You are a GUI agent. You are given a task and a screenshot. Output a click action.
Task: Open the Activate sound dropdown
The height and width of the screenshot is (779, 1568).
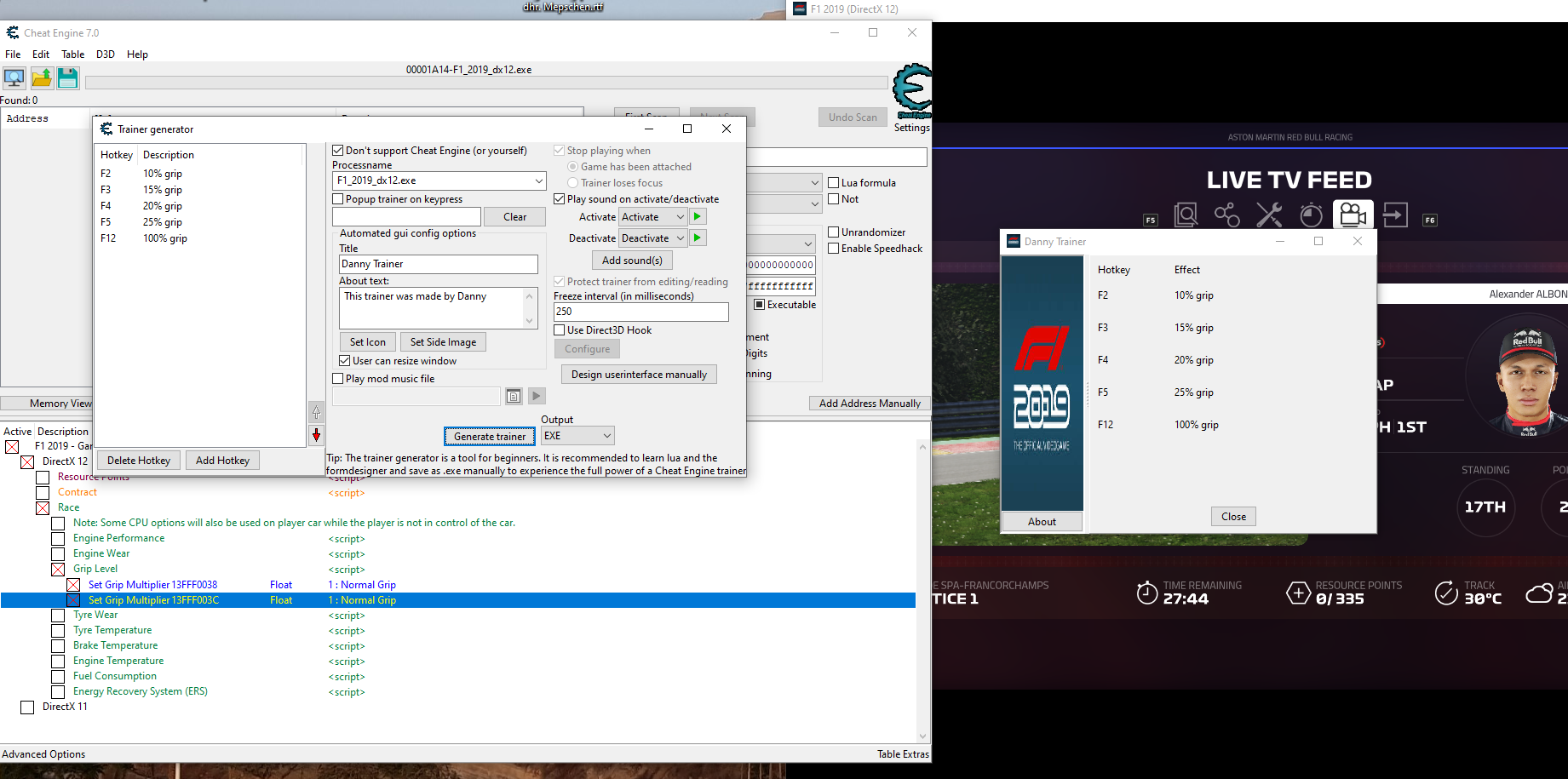click(x=680, y=217)
